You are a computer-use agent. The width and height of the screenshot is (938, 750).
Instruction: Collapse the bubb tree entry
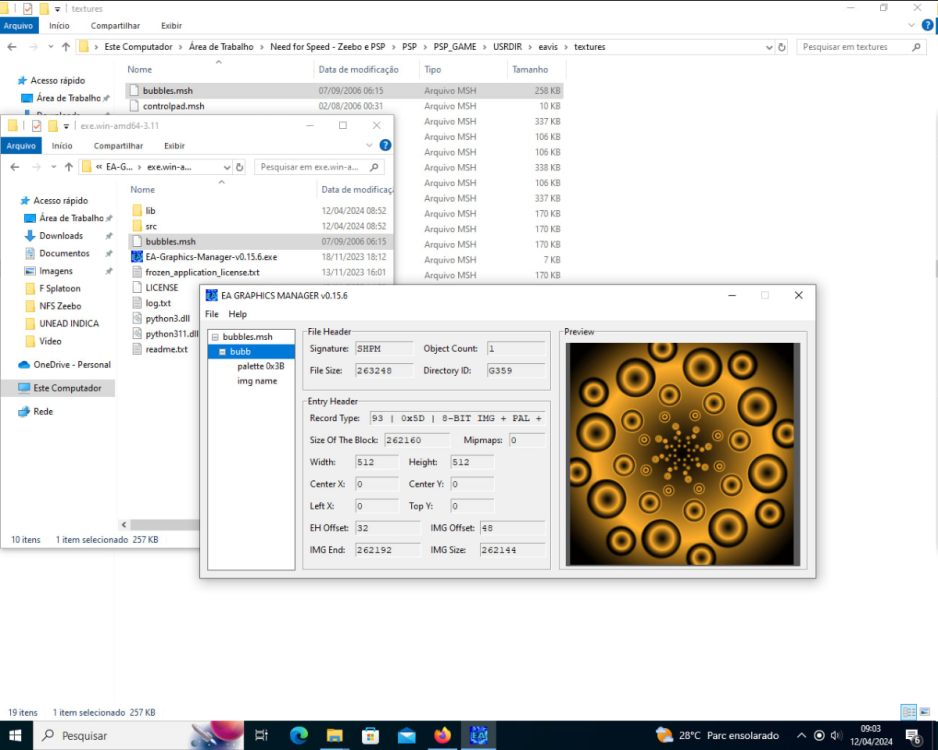coord(222,352)
